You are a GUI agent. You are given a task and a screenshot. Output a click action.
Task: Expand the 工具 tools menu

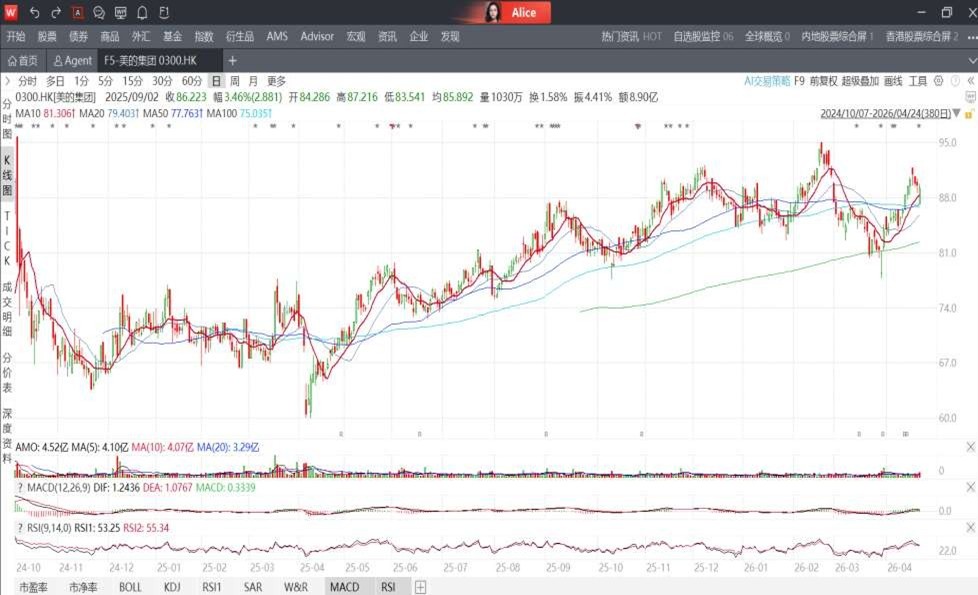[x=917, y=81]
